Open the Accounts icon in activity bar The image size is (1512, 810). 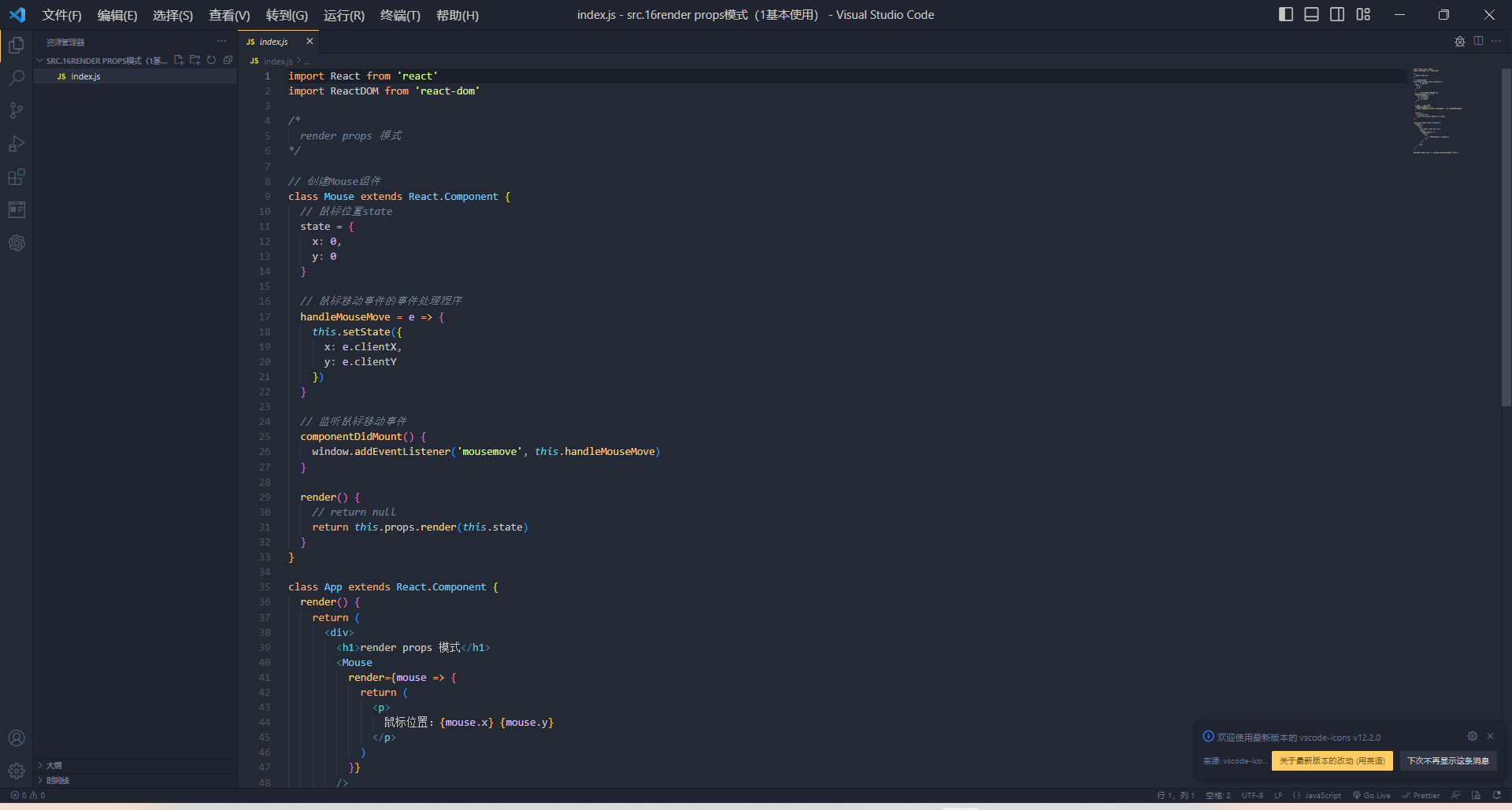(17, 738)
